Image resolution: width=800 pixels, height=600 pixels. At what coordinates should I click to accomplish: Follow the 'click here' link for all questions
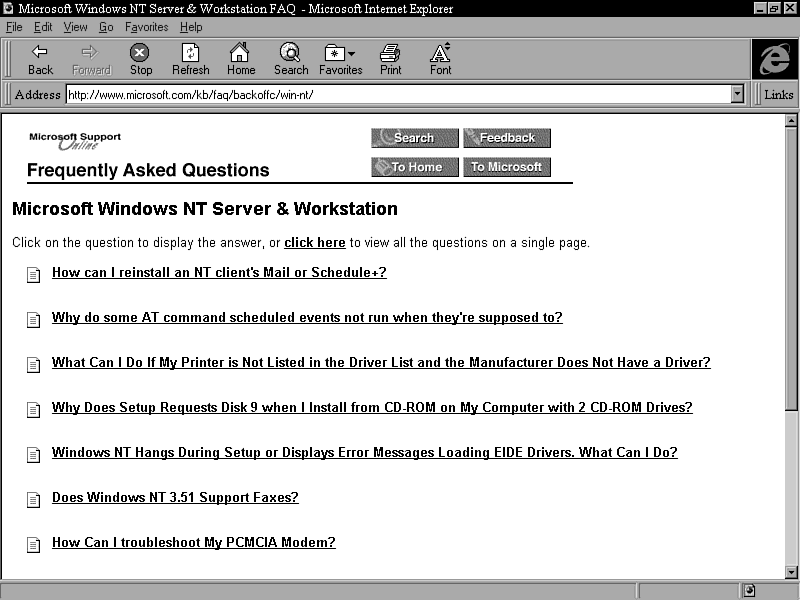coord(314,243)
